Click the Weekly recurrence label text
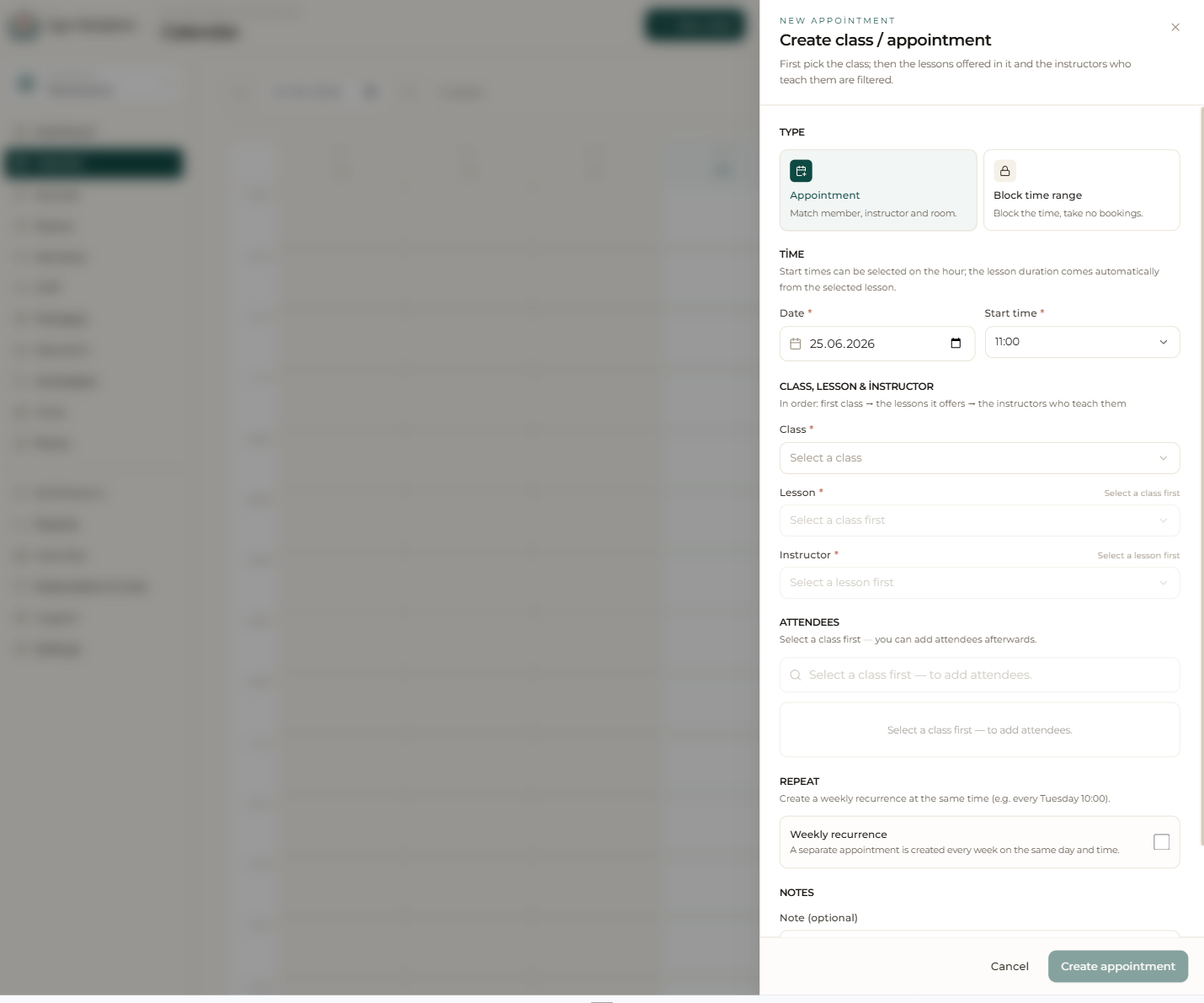This screenshot has width=1204, height=1003. pos(839,835)
